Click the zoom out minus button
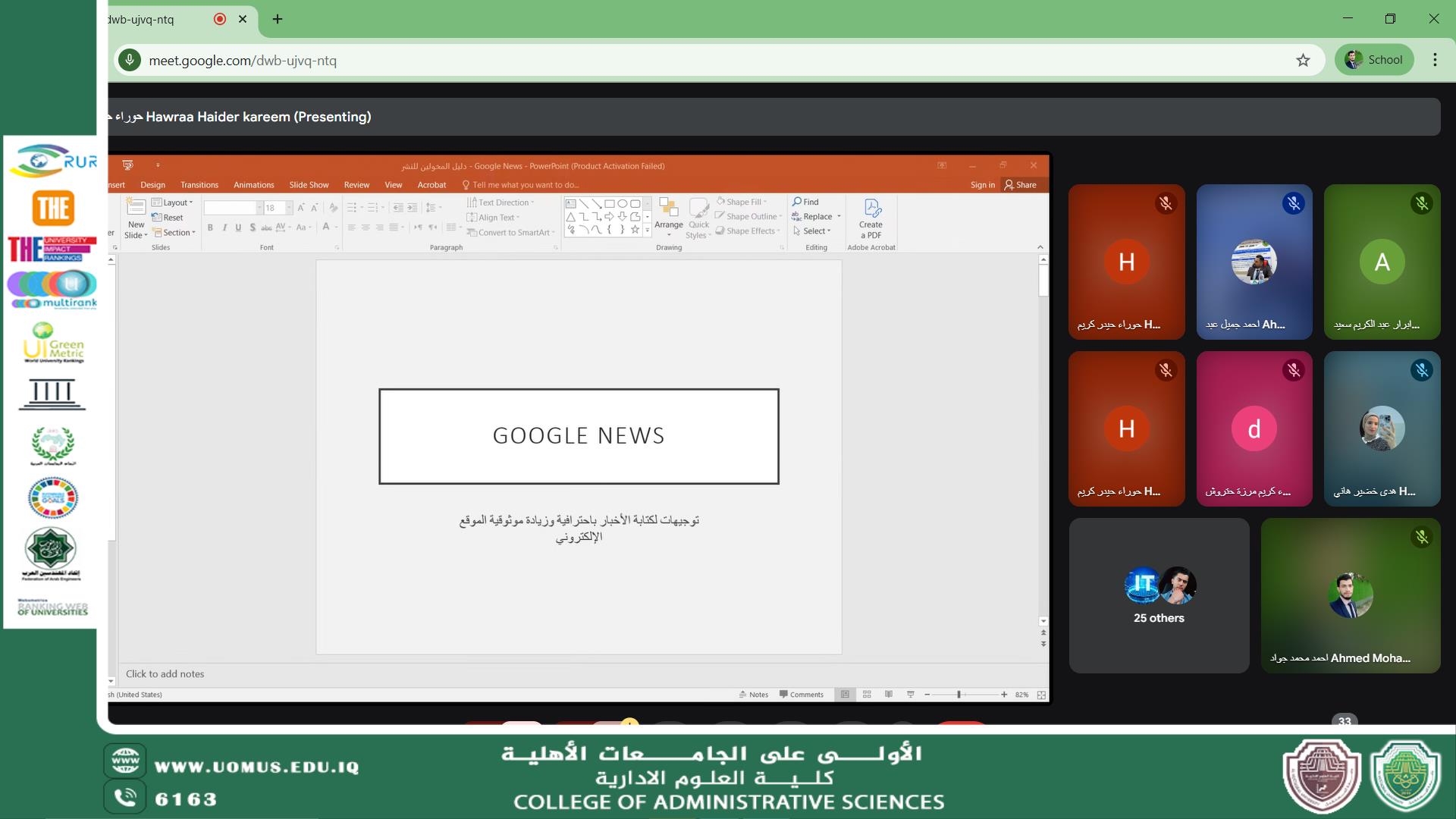This screenshot has height=819, width=1456. click(x=927, y=695)
